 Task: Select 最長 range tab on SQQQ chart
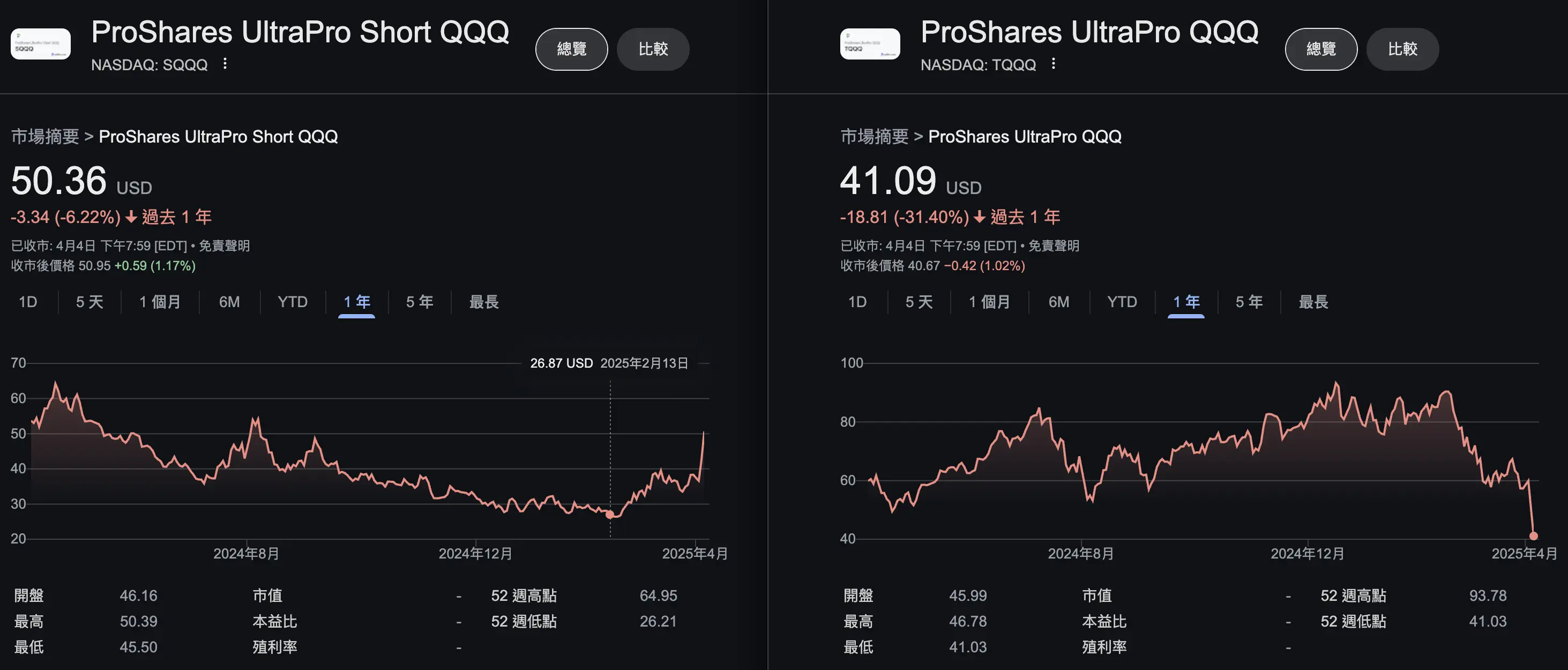coord(484,302)
